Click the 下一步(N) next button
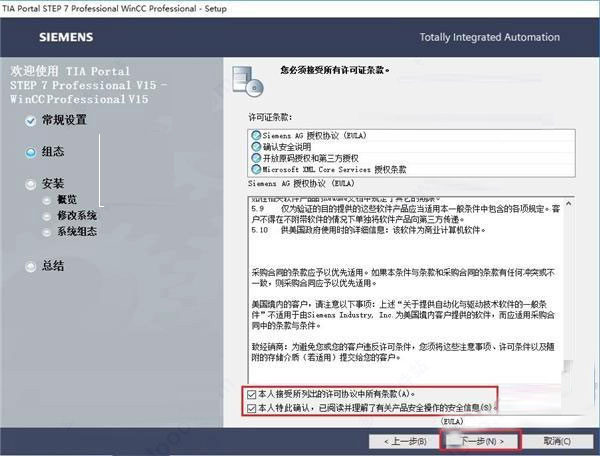The height and width of the screenshot is (456, 600). 481,441
